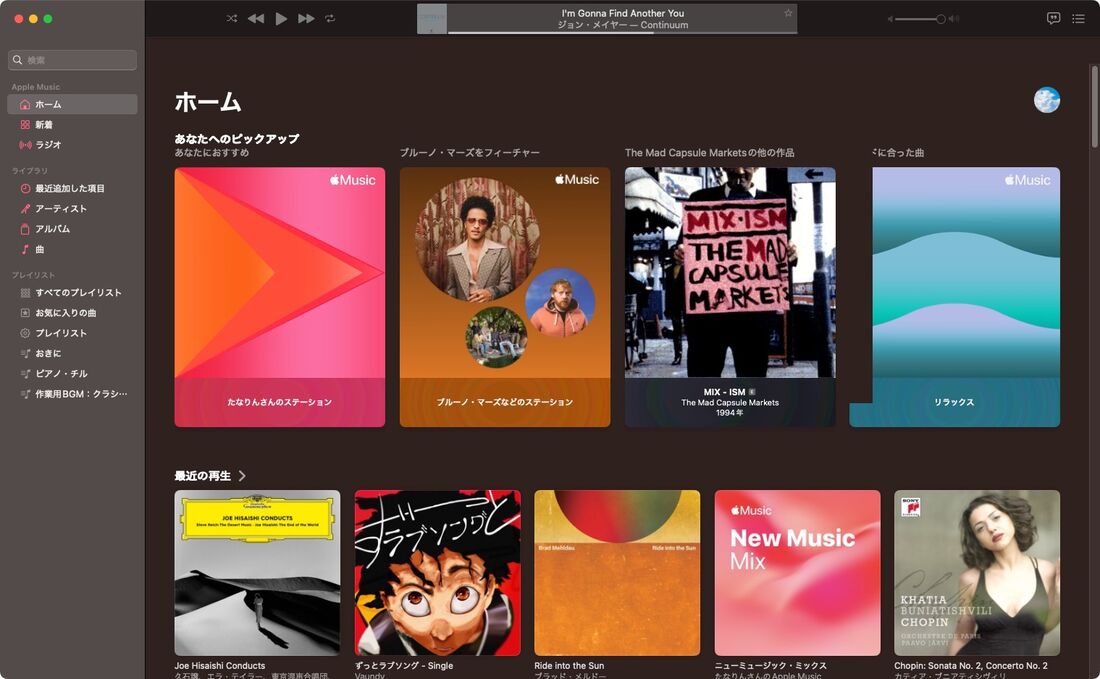Open 曲 in library
Image resolution: width=1100 pixels, height=679 pixels.
coord(72,249)
